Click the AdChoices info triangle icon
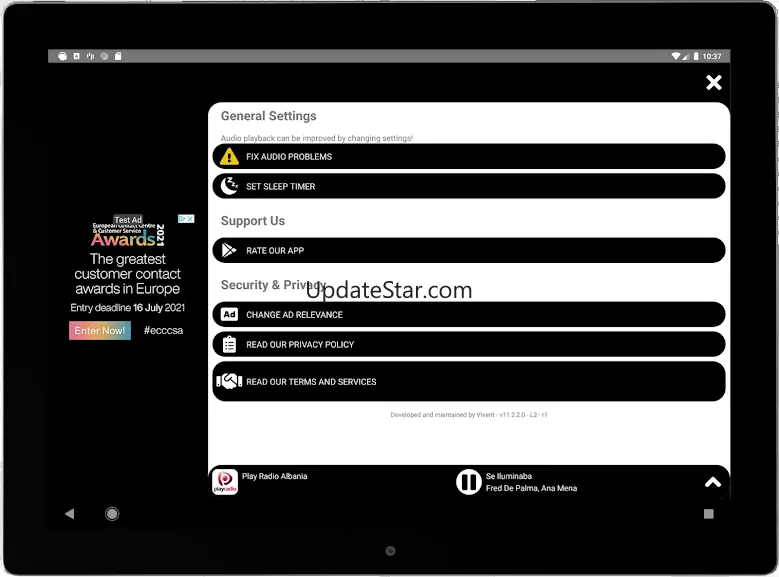 (x=182, y=219)
